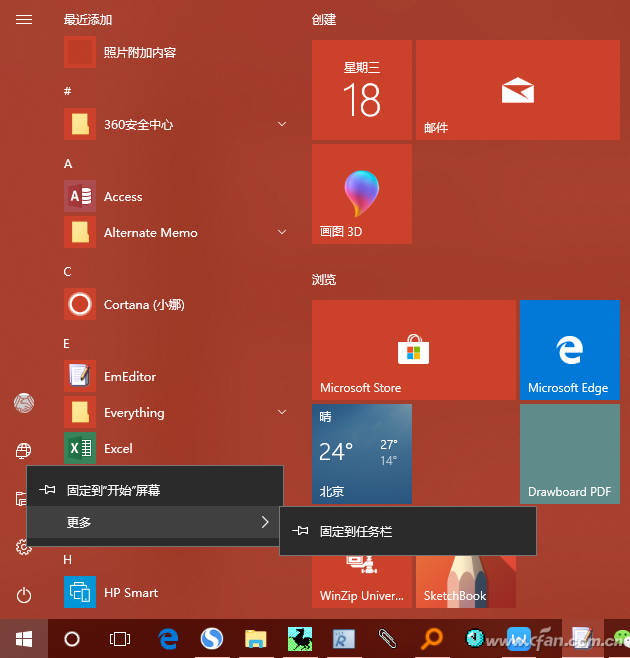The height and width of the screenshot is (658, 630).
Task: Click the 360安全中心 folder icon
Action: pyautogui.click(x=80, y=124)
